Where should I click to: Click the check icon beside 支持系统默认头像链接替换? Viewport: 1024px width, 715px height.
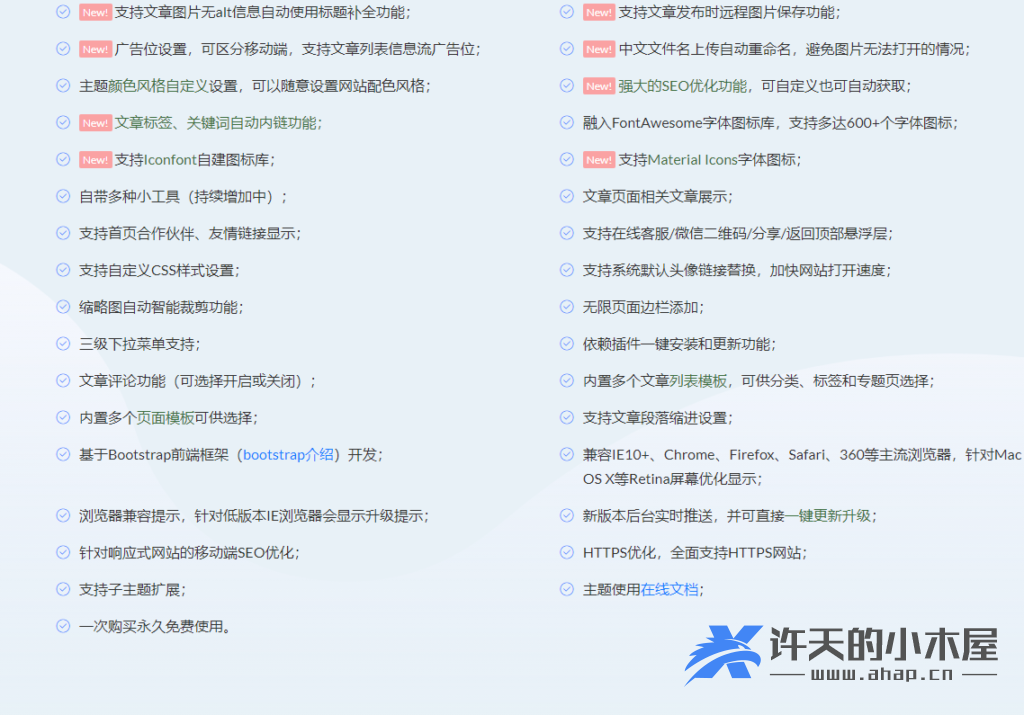tap(567, 270)
